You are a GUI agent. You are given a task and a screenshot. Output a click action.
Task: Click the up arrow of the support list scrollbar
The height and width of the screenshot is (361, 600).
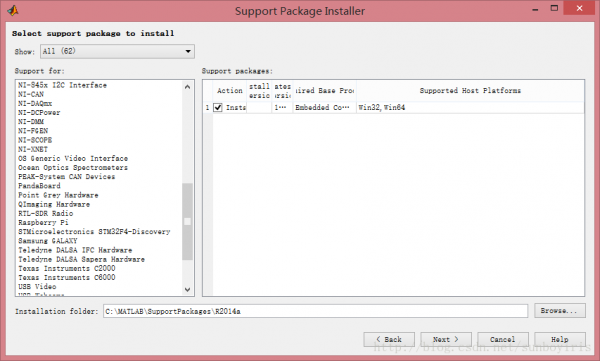point(187,87)
